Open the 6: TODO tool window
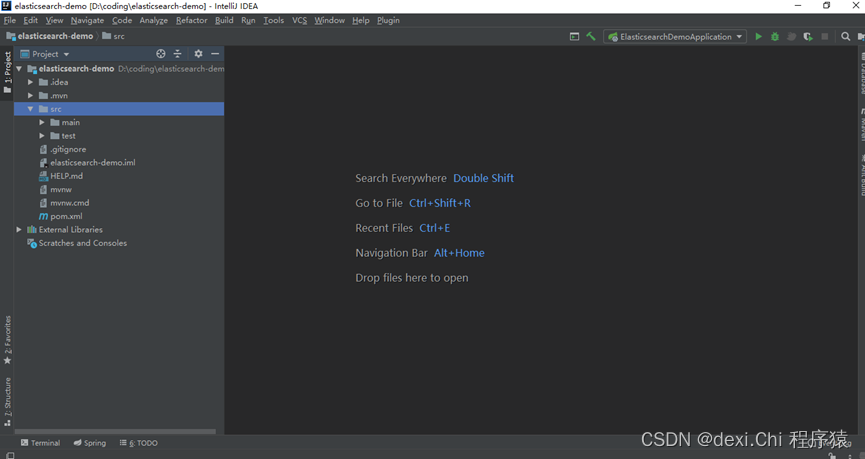 pyautogui.click(x=138, y=442)
